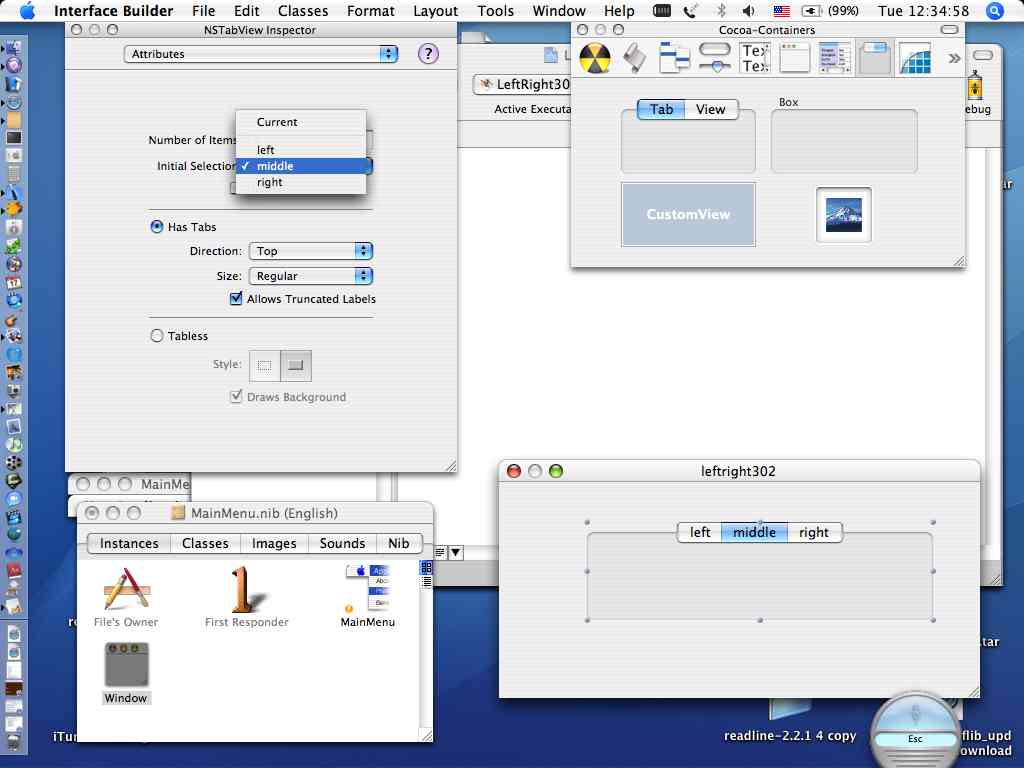Switch to Images tab in MainMenu.nib
Viewport: 1024px width, 768px height.
(274, 543)
